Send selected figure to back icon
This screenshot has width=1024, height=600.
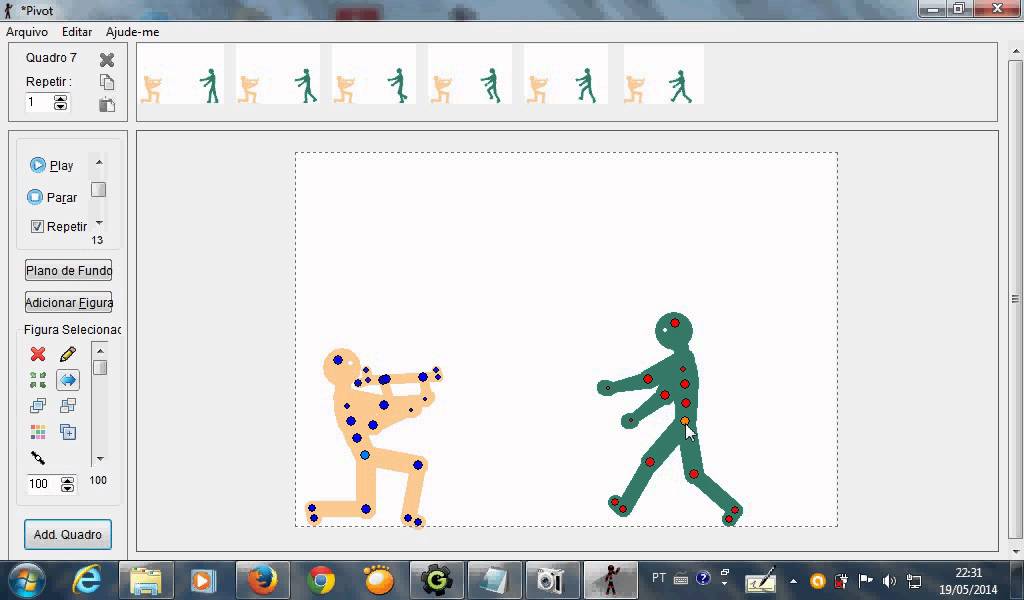(x=68, y=405)
